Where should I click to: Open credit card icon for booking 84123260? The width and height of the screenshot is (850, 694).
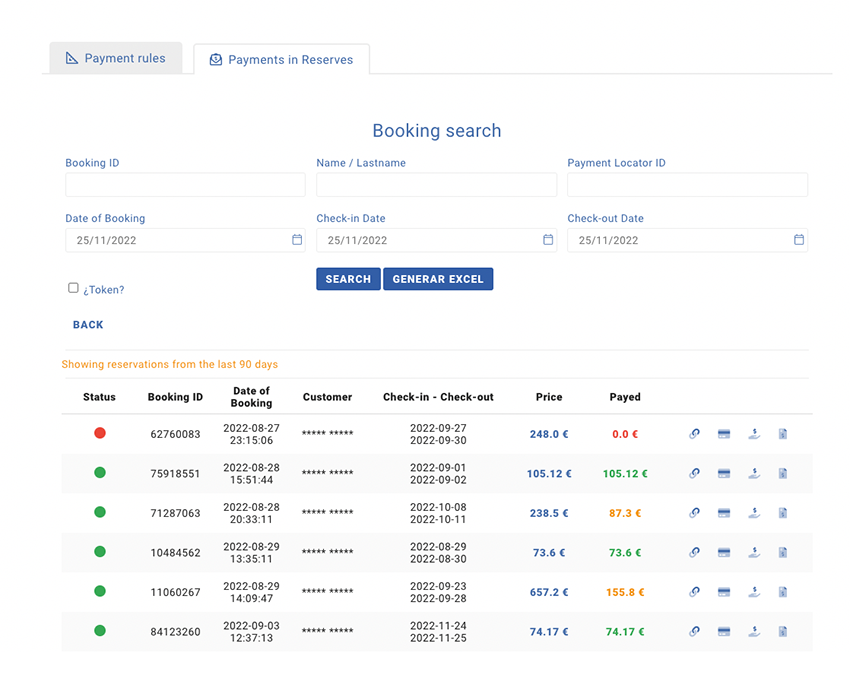pyautogui.click(x=724, y=632)
